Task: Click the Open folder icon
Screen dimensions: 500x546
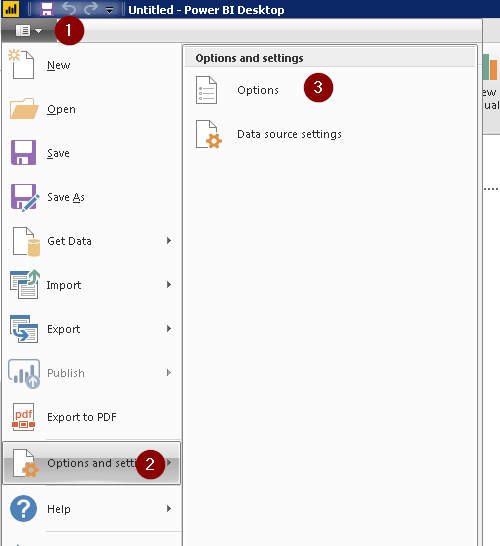Action: point(24,109)
